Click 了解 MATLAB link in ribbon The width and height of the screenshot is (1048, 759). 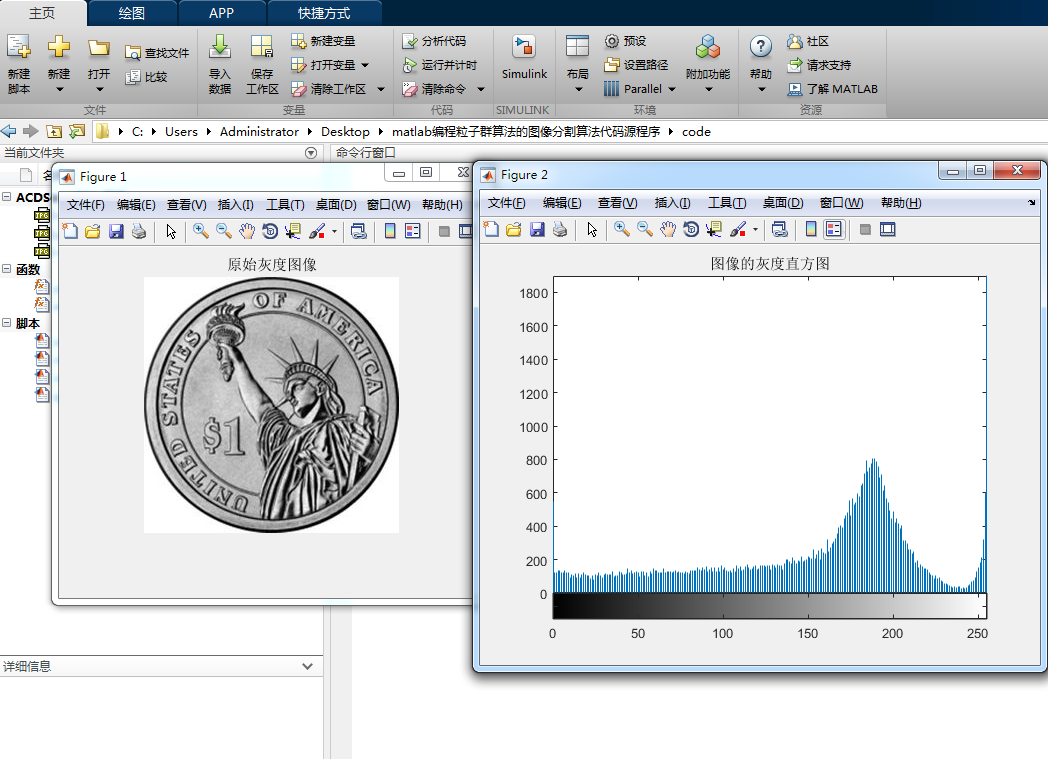832,89
